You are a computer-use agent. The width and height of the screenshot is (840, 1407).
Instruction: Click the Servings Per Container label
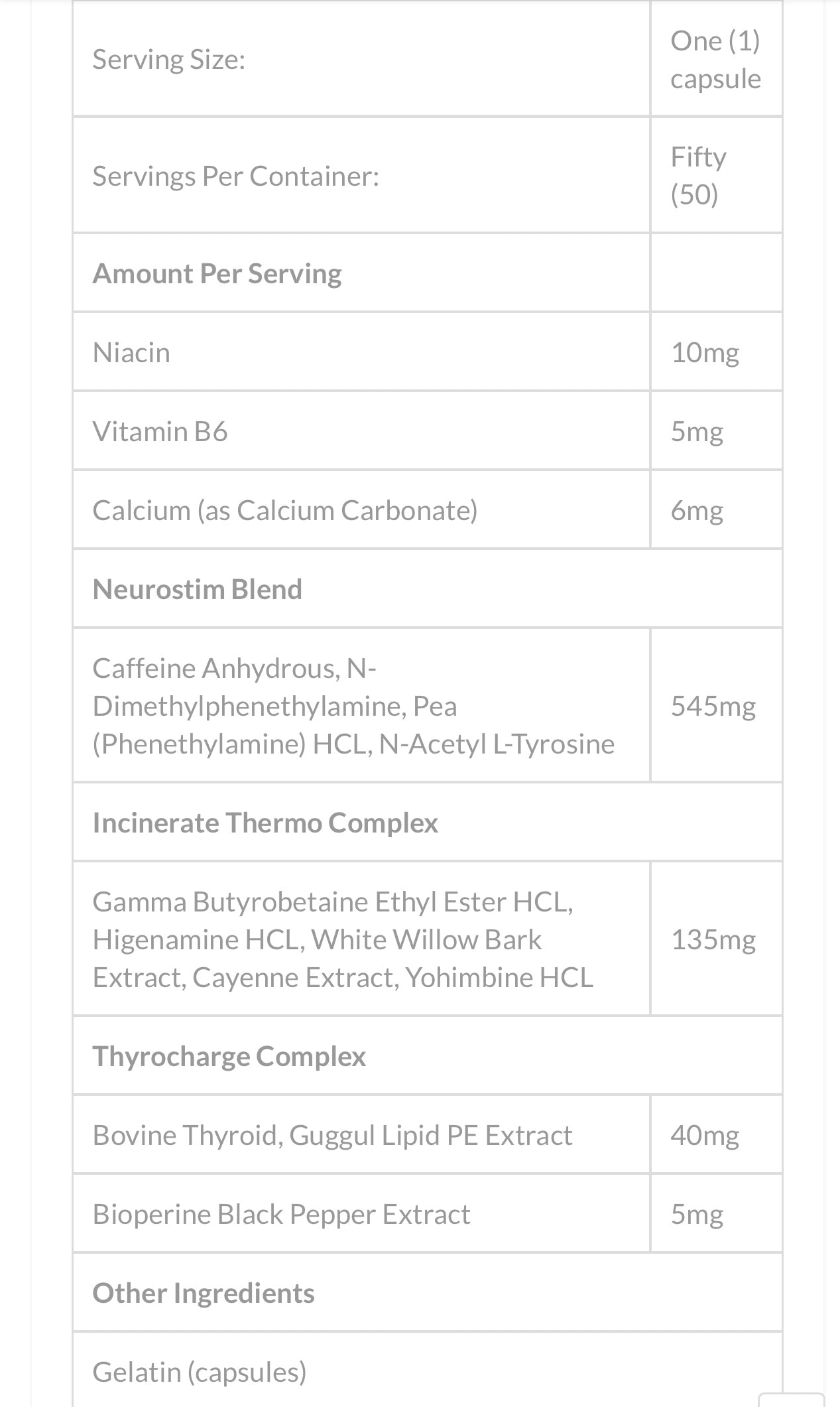(x=235, y=176)
